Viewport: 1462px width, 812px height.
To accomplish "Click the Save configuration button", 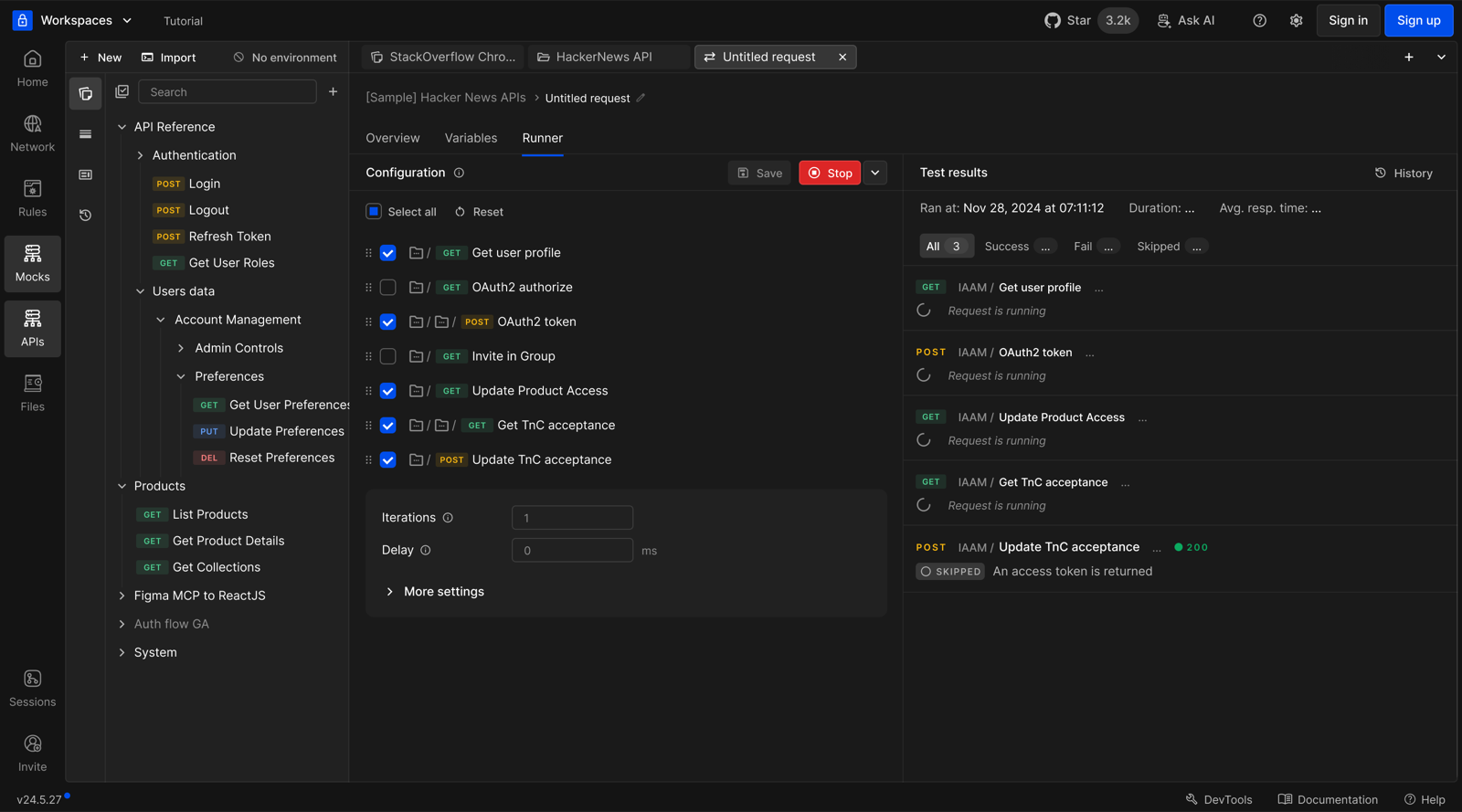I will click(x=759, y=173).
